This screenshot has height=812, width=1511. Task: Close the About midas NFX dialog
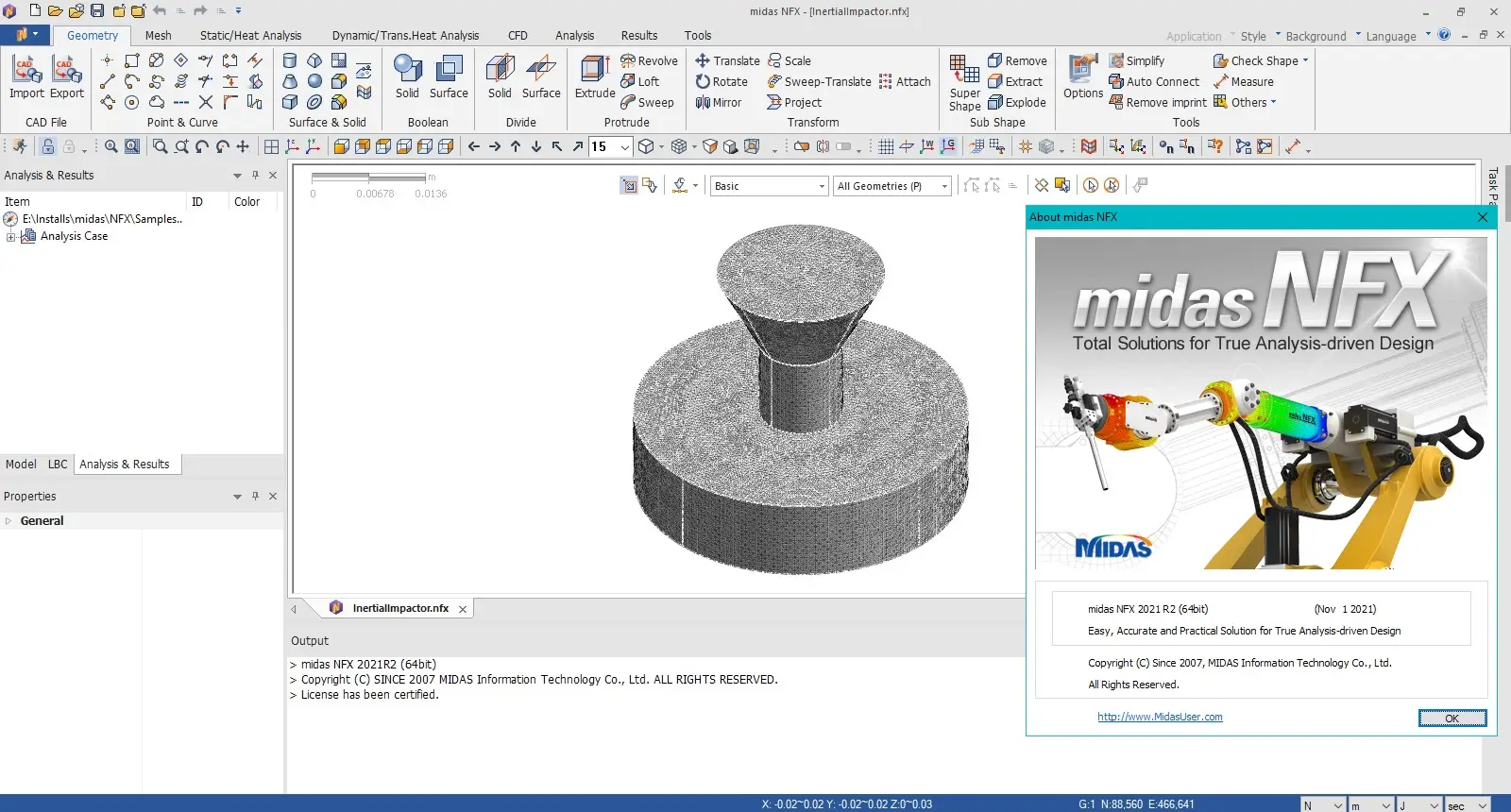click(x=1482, y=217)
